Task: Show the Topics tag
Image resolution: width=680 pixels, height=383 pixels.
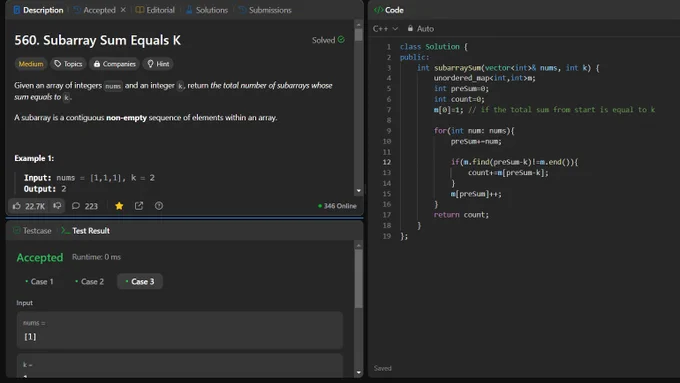Action: pyautogui.click(x=68, y=64)
